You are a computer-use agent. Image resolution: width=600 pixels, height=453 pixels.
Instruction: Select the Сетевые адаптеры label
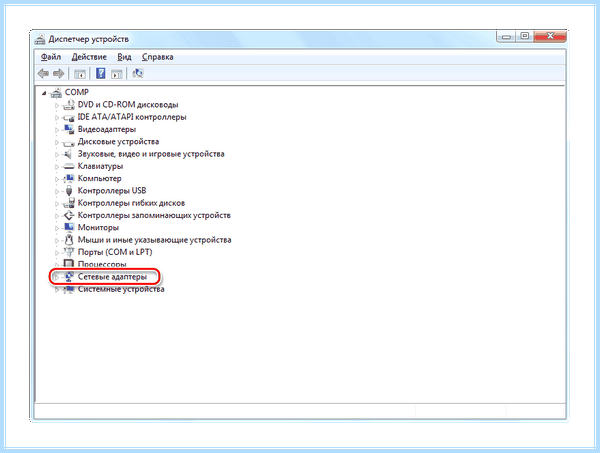[112, 276]
